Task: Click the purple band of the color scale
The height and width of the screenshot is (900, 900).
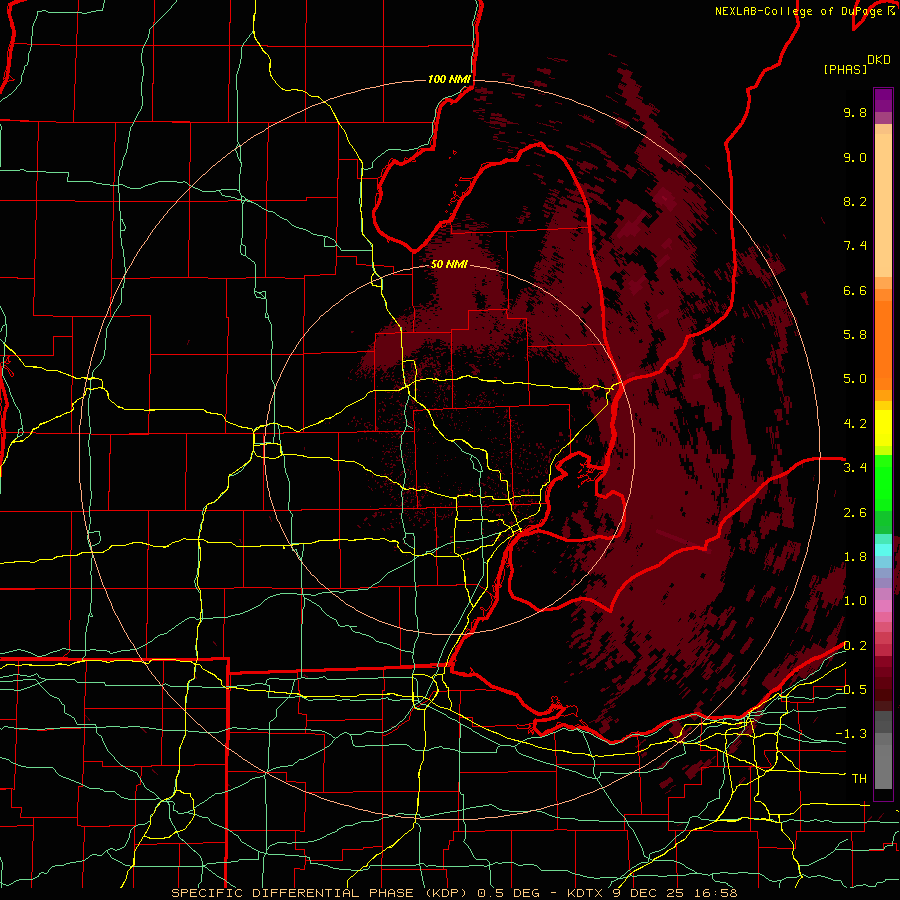Action: [883, 100]
